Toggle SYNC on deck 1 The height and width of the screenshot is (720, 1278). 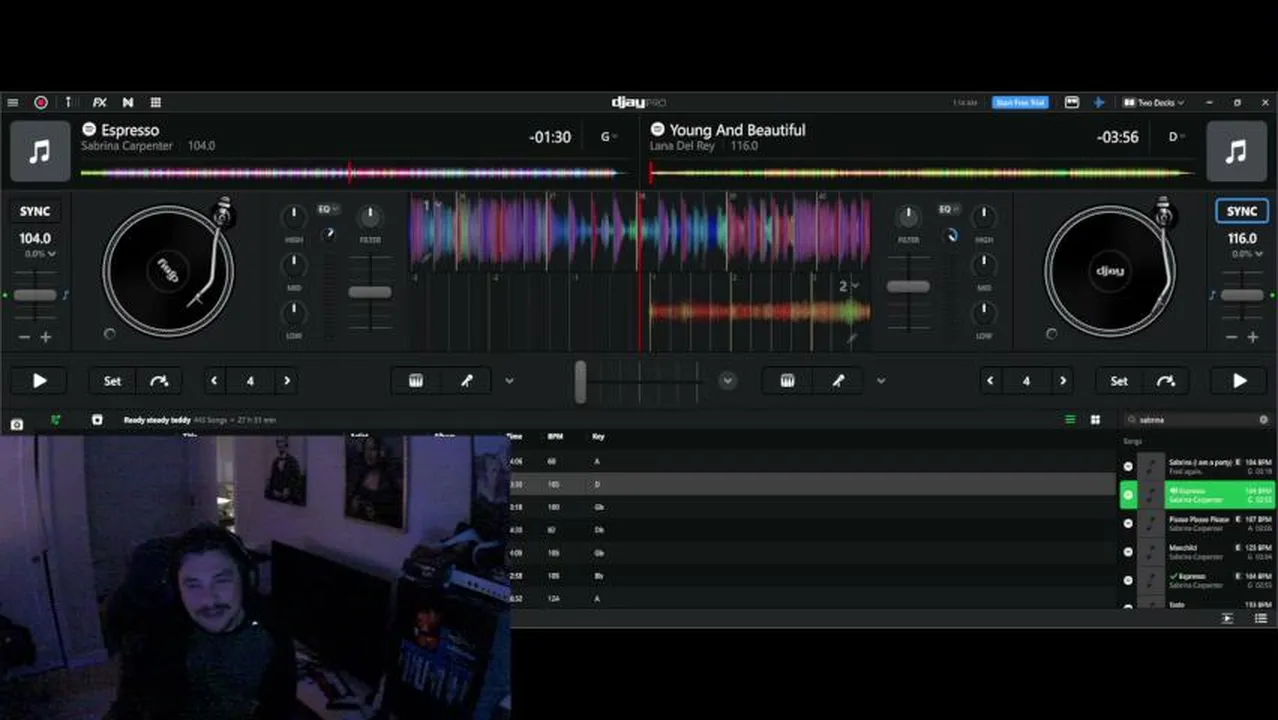pyautogui.click(x=35, y=211)
